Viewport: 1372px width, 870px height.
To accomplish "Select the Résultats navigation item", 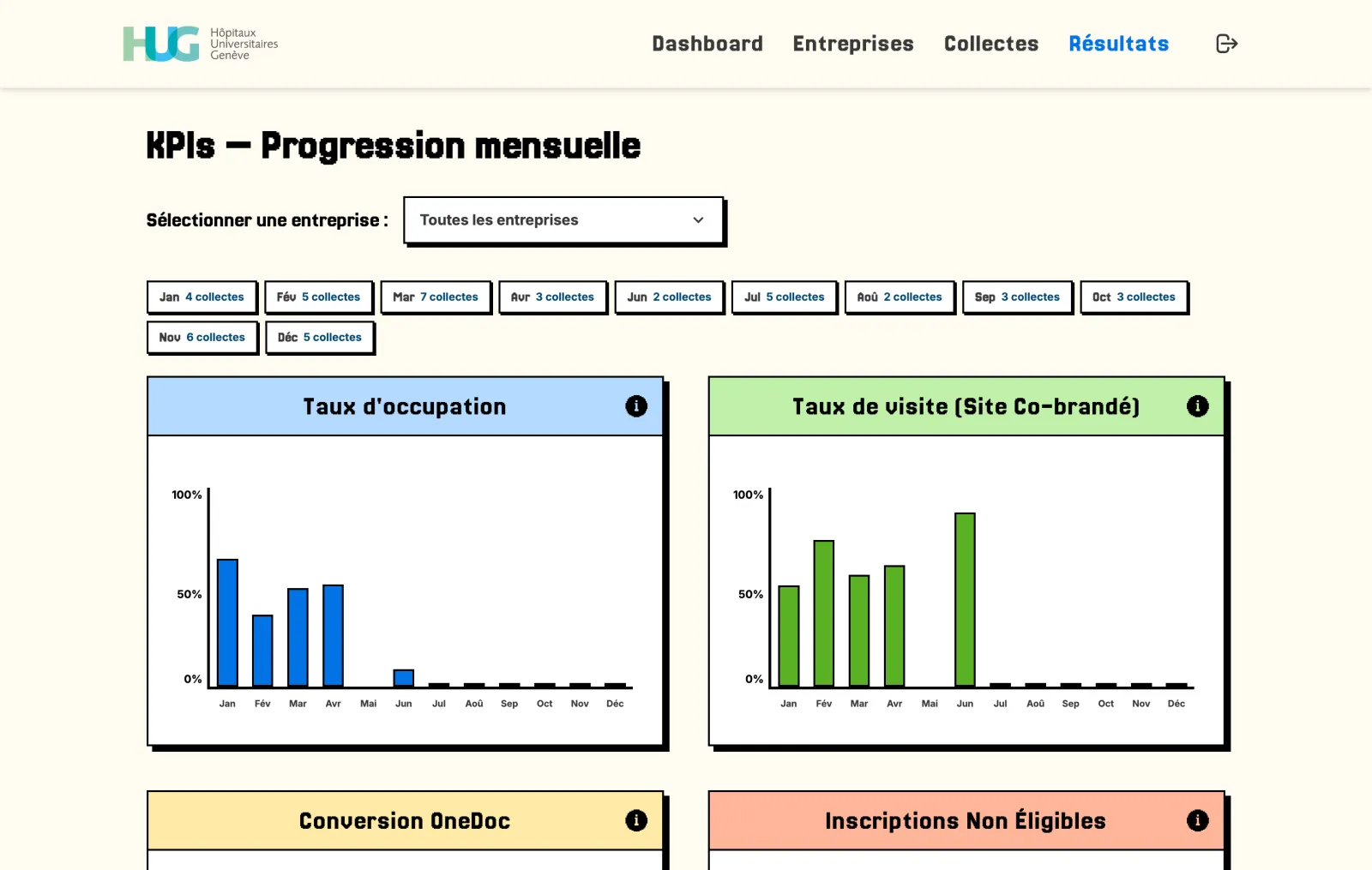I will click(x=1118, y=44).
